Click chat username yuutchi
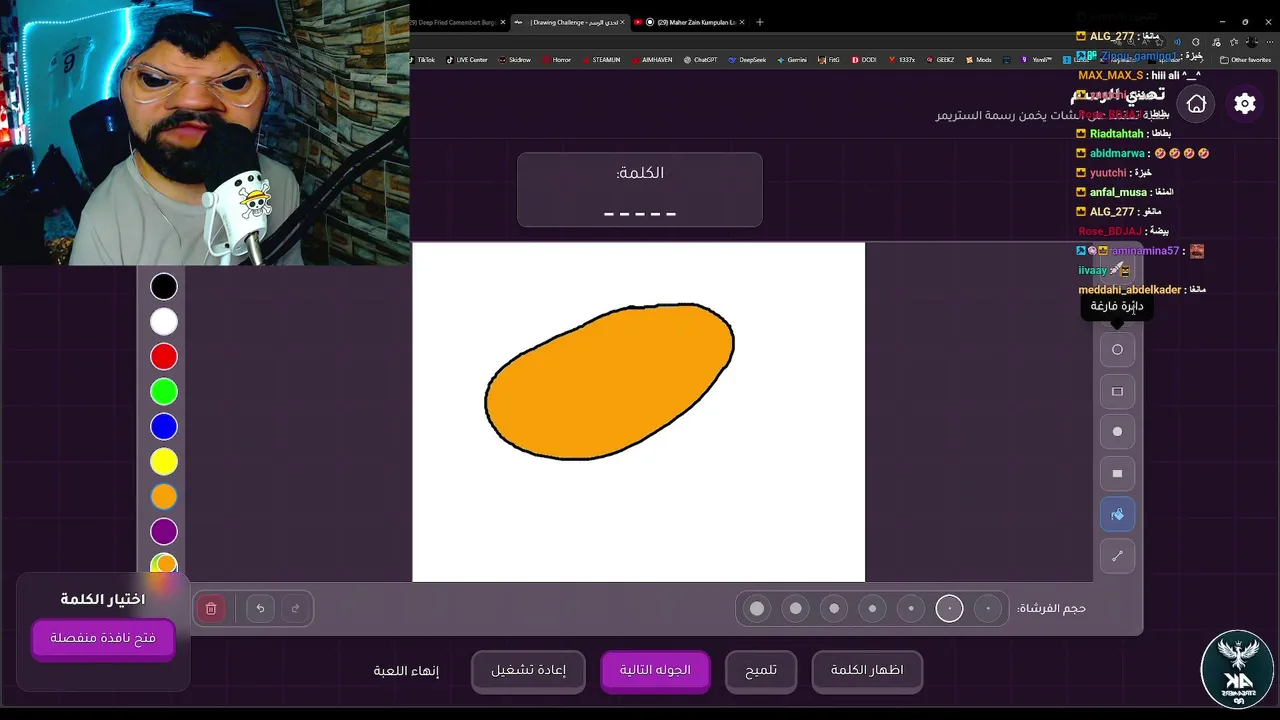 tap(1108, 173)
